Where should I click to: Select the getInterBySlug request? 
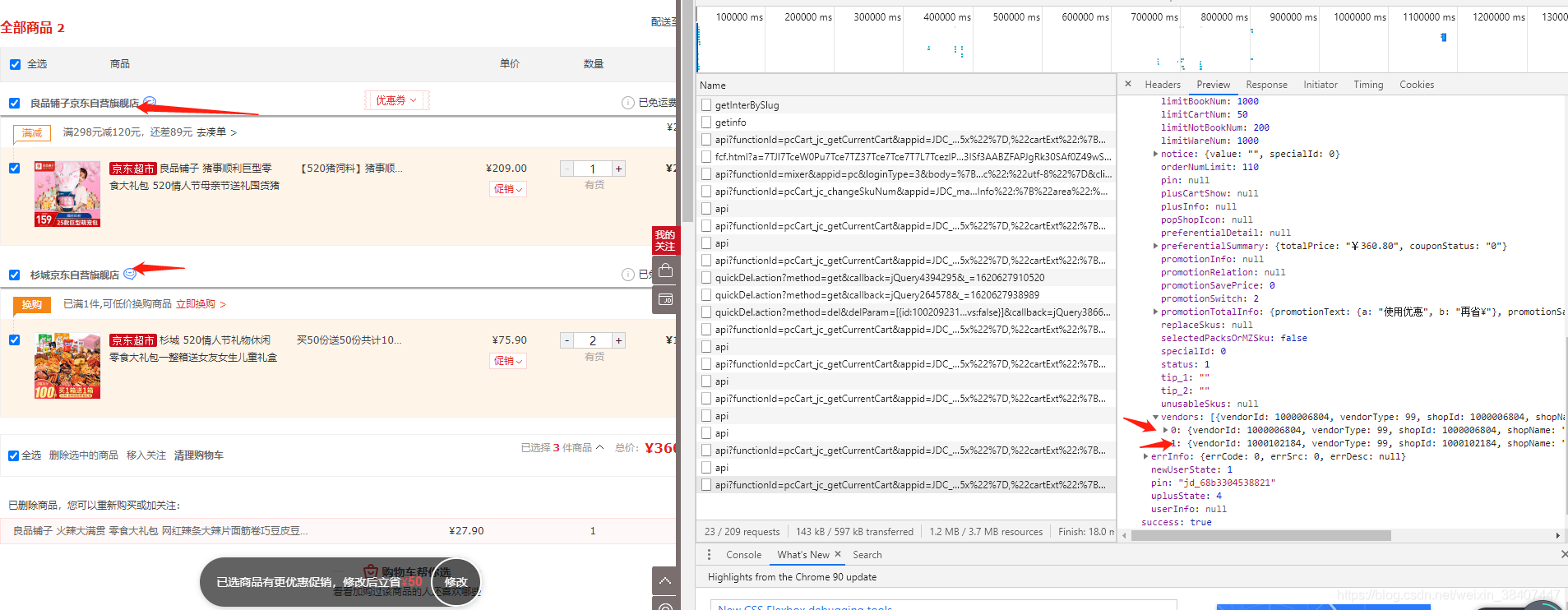point(905,105)
